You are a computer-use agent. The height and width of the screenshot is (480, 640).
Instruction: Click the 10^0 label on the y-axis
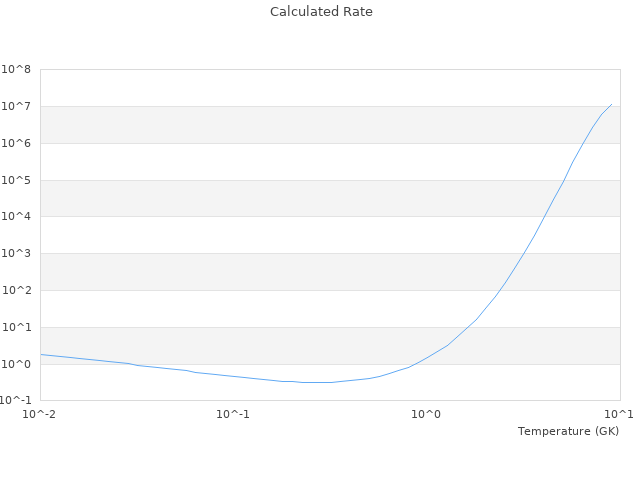pyautogui.click(x=17, y=364)
